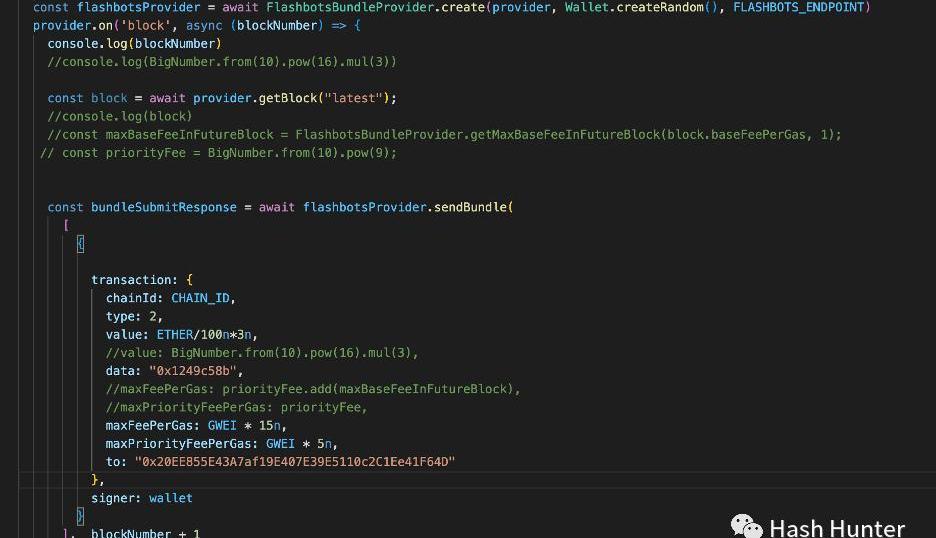
Task: Click the highlighted closing curly brace
Action: (x=80, y=516)
